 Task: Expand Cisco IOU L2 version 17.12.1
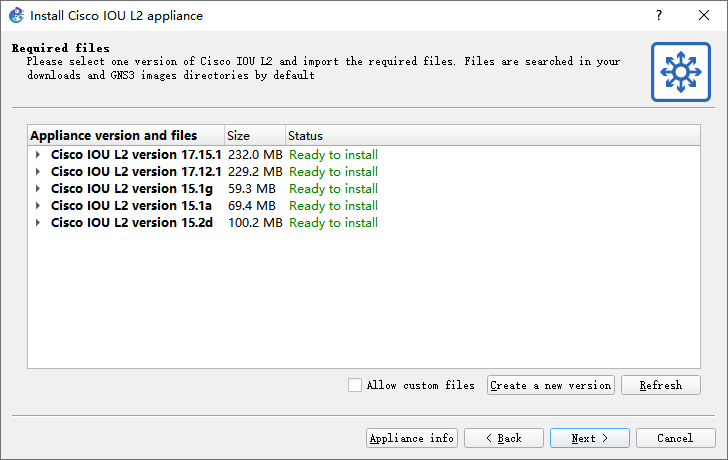(x=38, y=172)
